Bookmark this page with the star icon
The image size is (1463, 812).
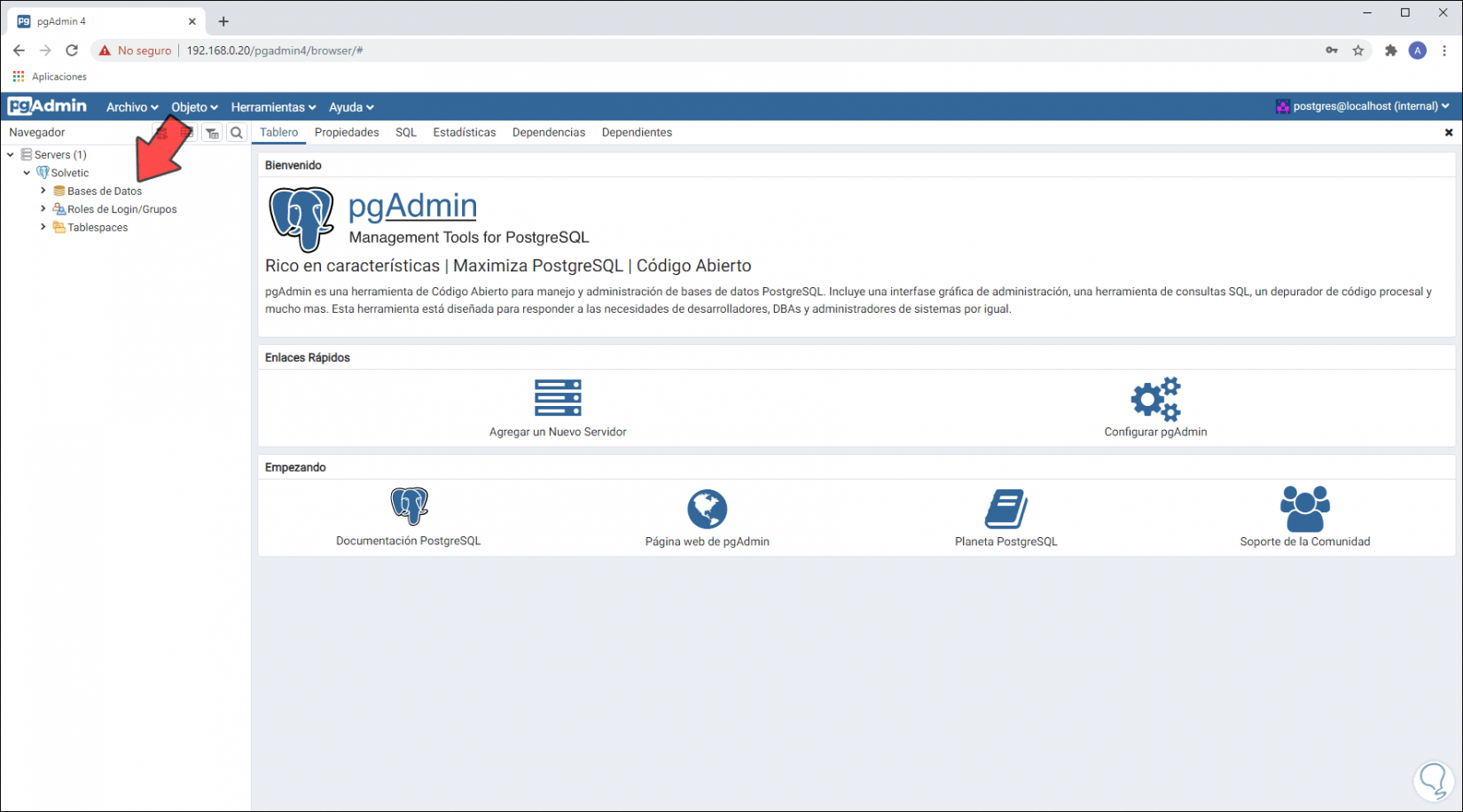coord(1358,51)
